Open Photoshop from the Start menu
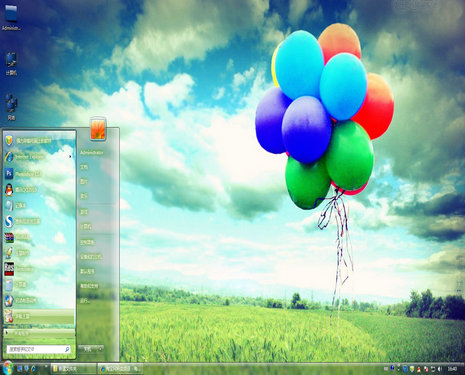Image resolution: width=465 pixels, height=375 pixels. (23, 173)
